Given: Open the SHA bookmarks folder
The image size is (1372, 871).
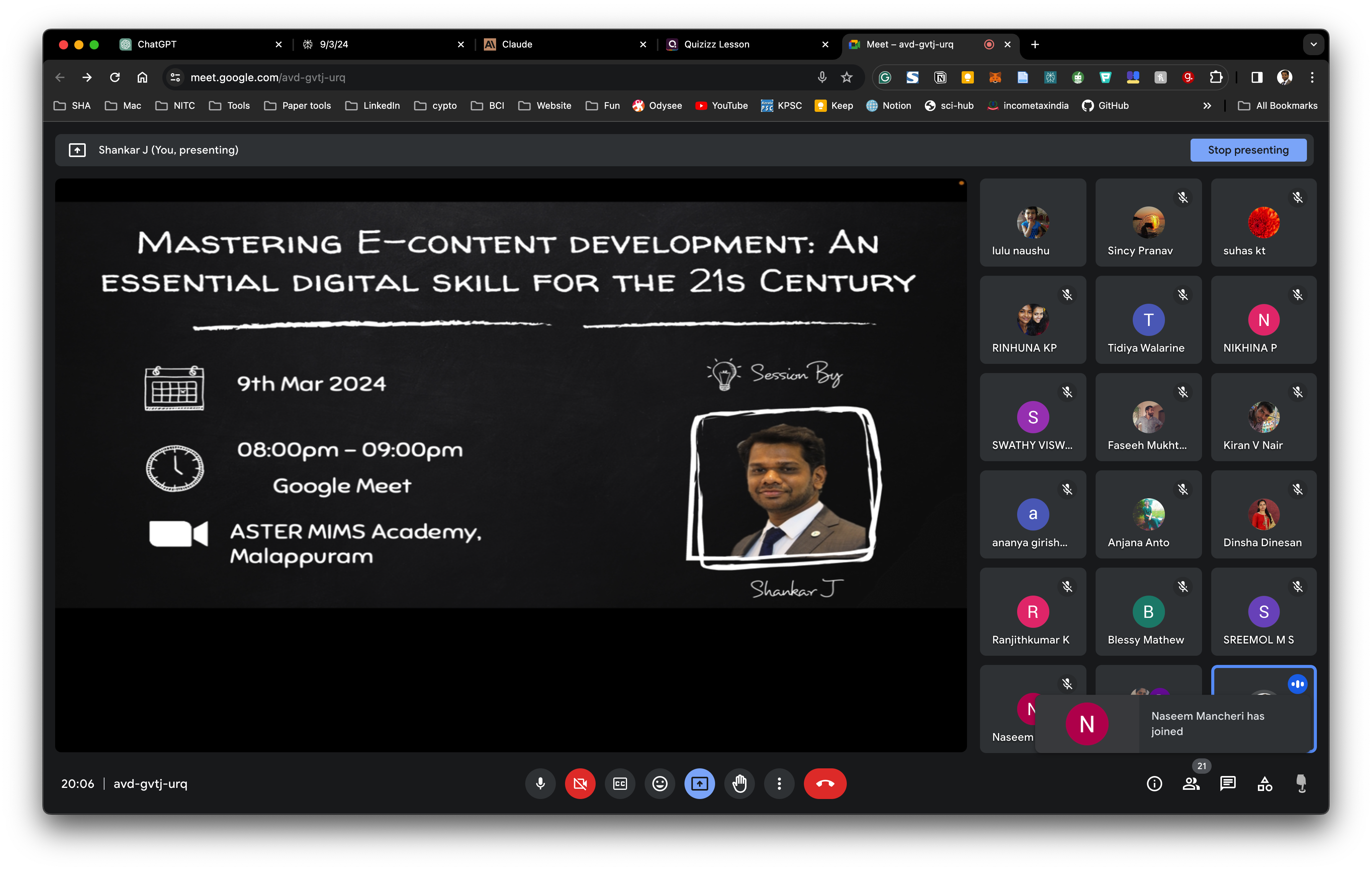Looking at the screenshot, I should pos(72,105).
